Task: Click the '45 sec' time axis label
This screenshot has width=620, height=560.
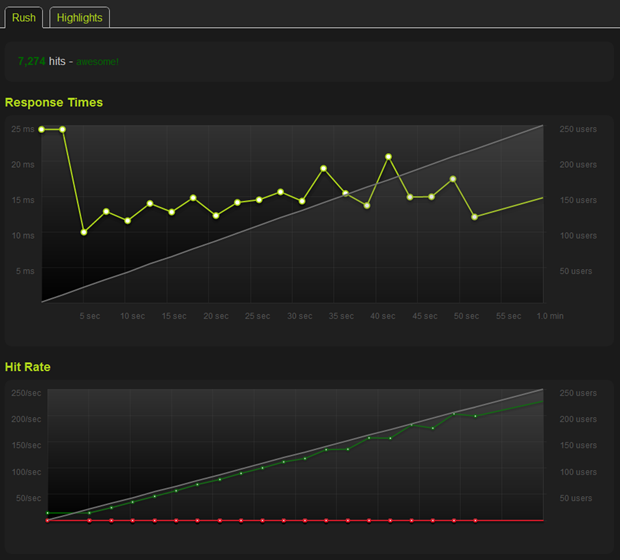Action: [x=425, y=316]
